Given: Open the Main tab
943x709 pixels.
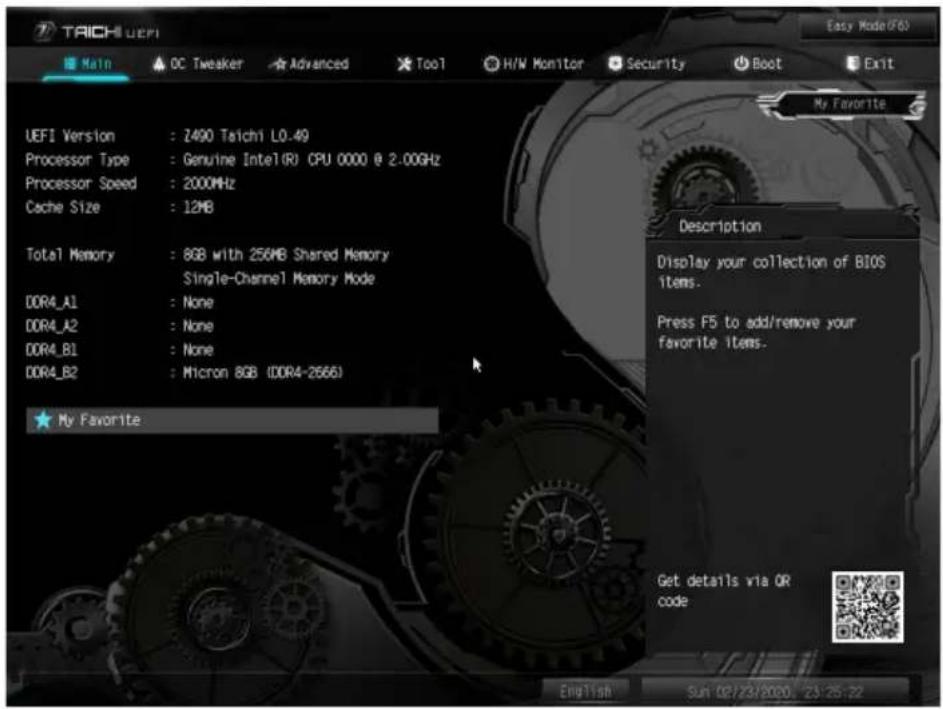Looking at the screenshot, I should (87, 64).
